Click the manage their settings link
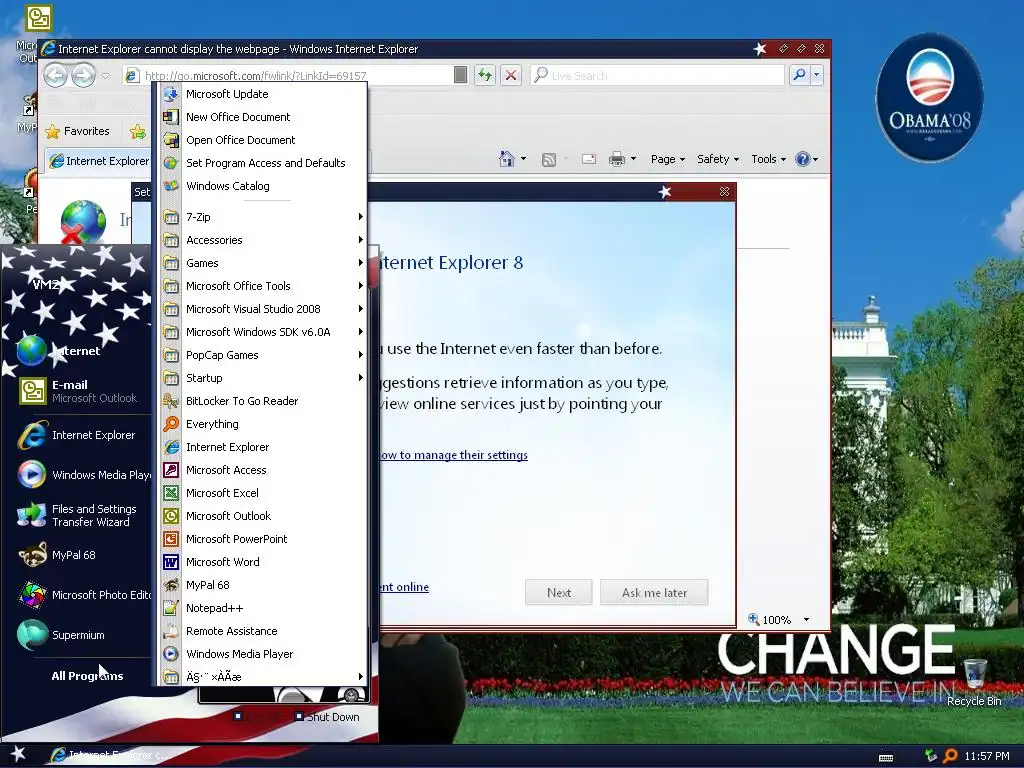 point(455,455)
